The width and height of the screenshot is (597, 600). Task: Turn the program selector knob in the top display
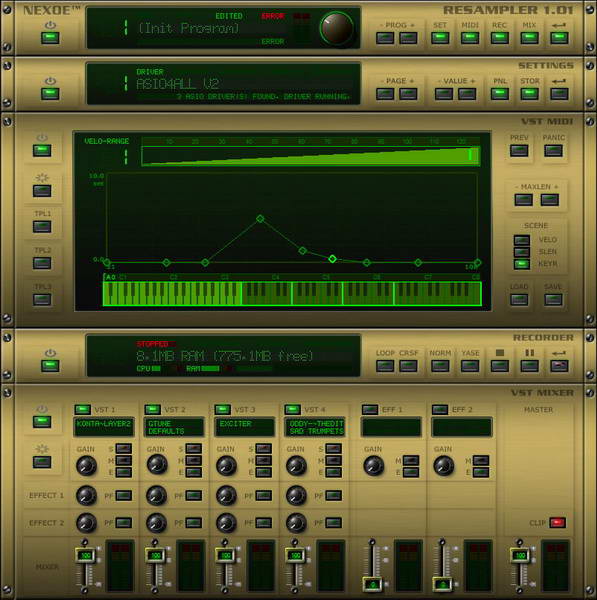click(x=337, y=28)
